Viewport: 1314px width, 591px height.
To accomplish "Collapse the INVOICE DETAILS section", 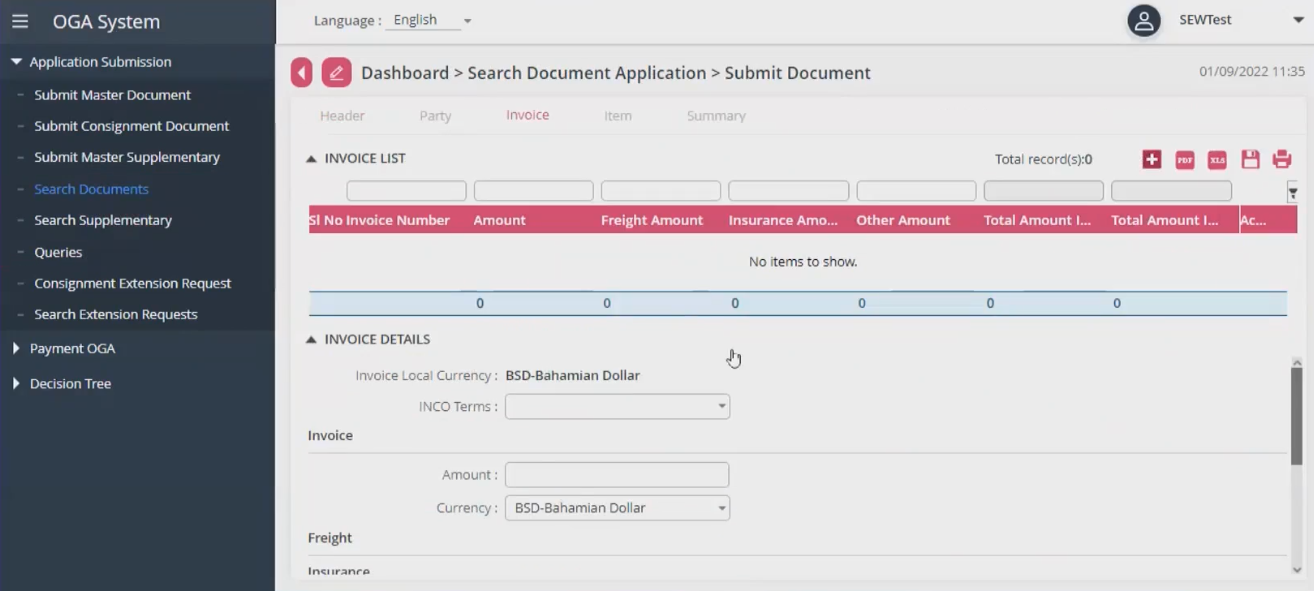I will click(311, 340).
